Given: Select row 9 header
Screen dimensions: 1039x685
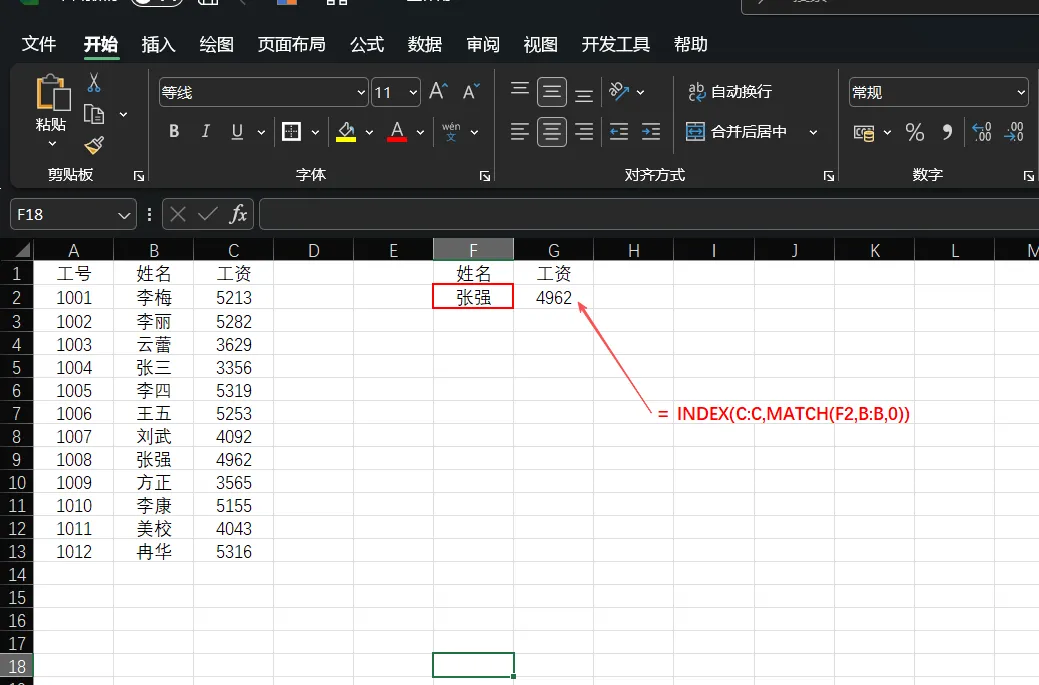Looking at the screenshot, I should [x=17, y=460].
